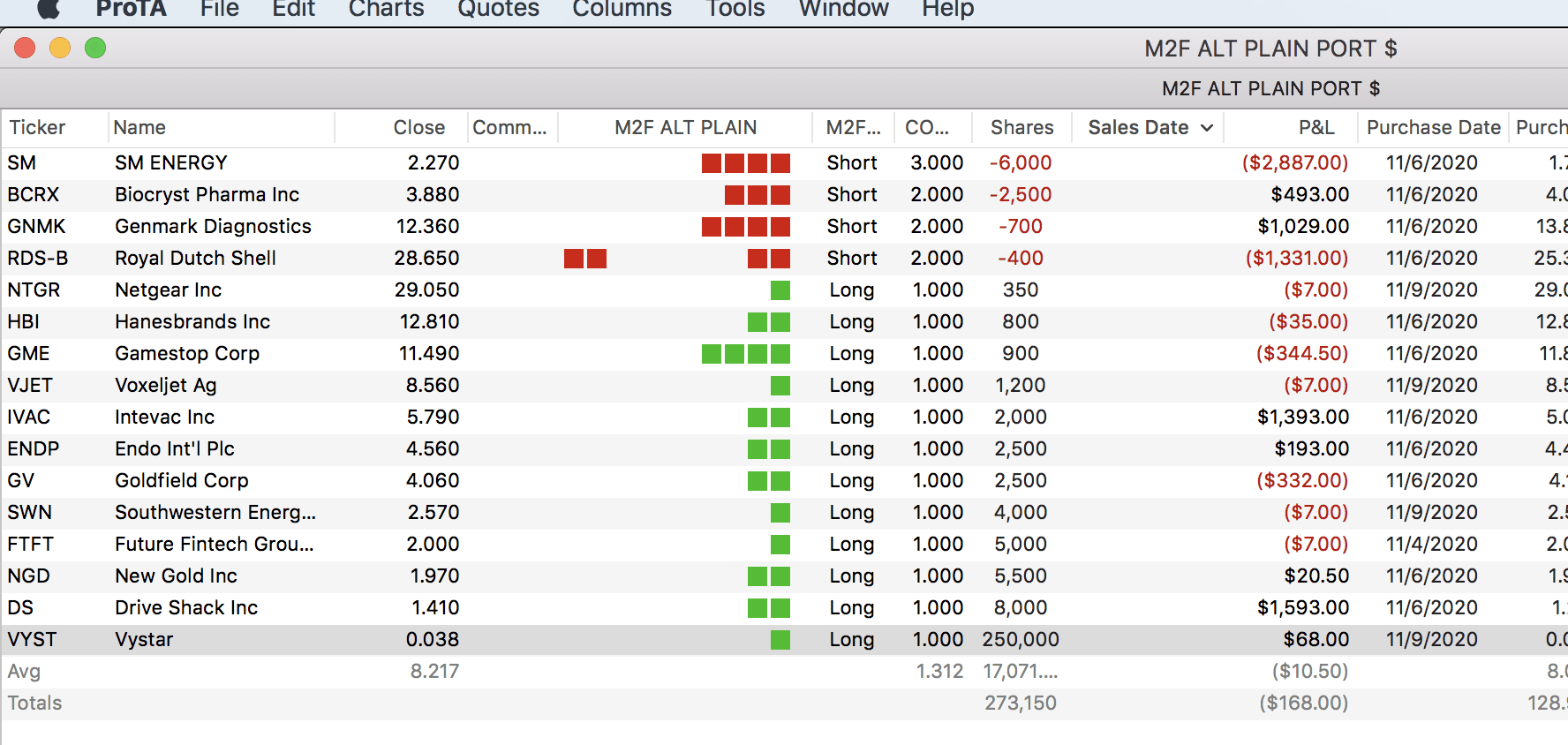The image size is (1568, 745).
Task: Open the Quotes menu
Action: click(x=498, y=9)
